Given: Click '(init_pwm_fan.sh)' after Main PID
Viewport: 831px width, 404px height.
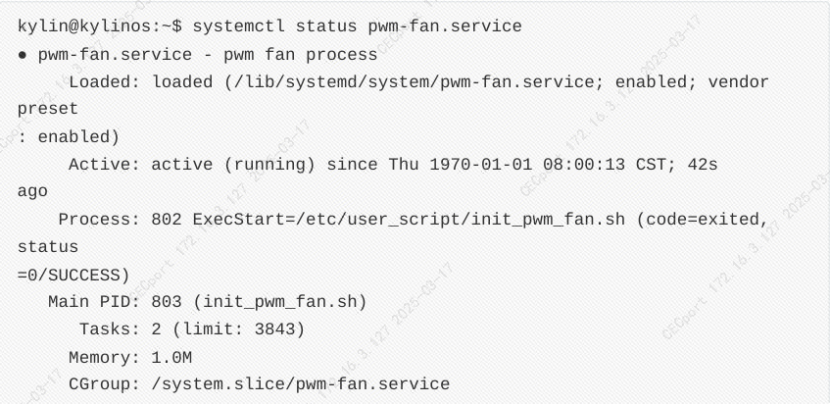Looking at the screenshot, I should 280,302.
